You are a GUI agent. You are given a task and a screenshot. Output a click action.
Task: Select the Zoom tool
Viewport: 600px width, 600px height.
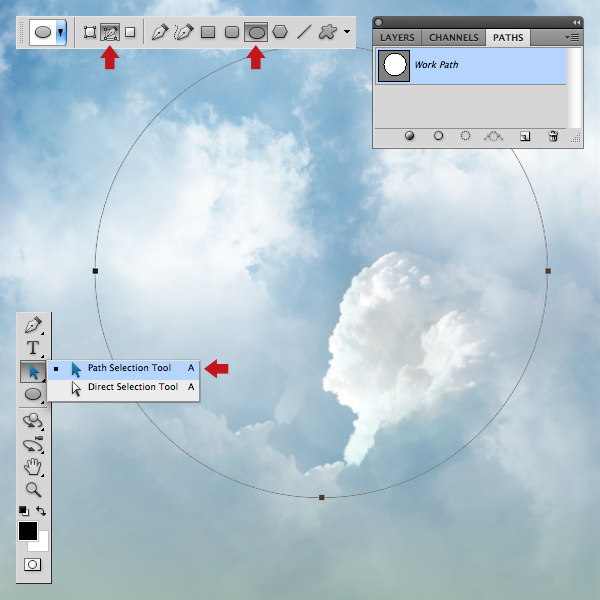pos(33,489)
